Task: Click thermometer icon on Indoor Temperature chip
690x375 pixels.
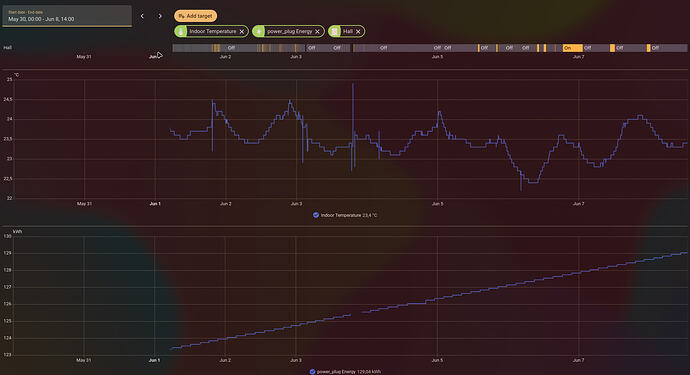Action: tap(181, 31)
